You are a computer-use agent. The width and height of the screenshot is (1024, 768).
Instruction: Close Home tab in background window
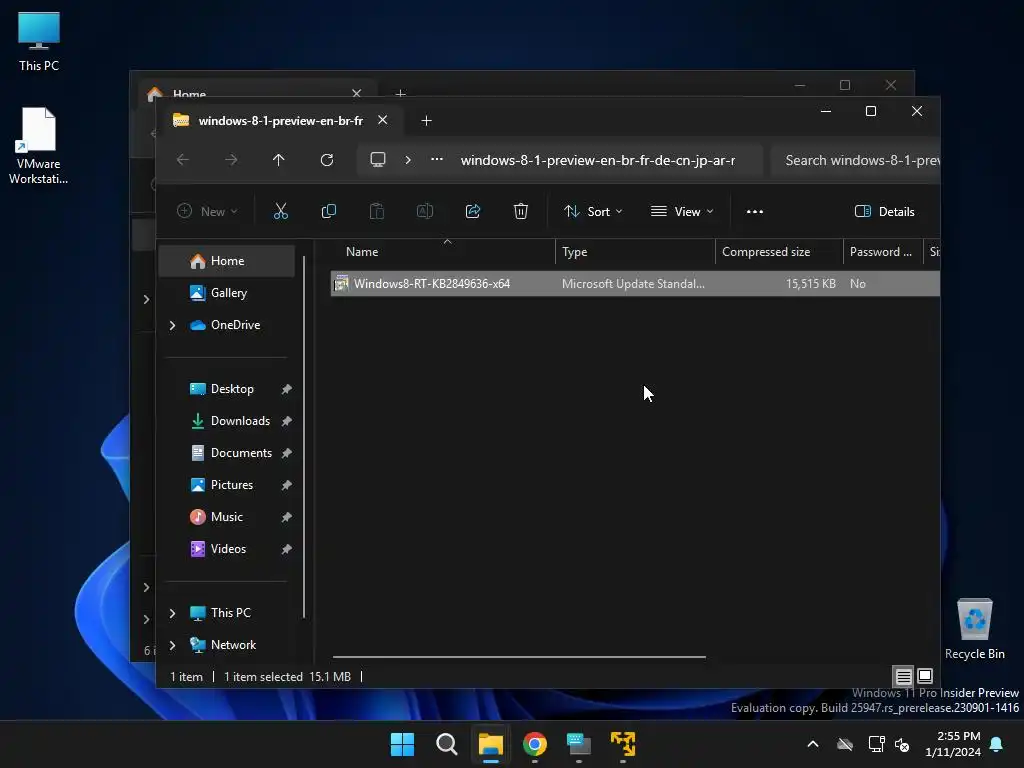click(x=357, y=93)
